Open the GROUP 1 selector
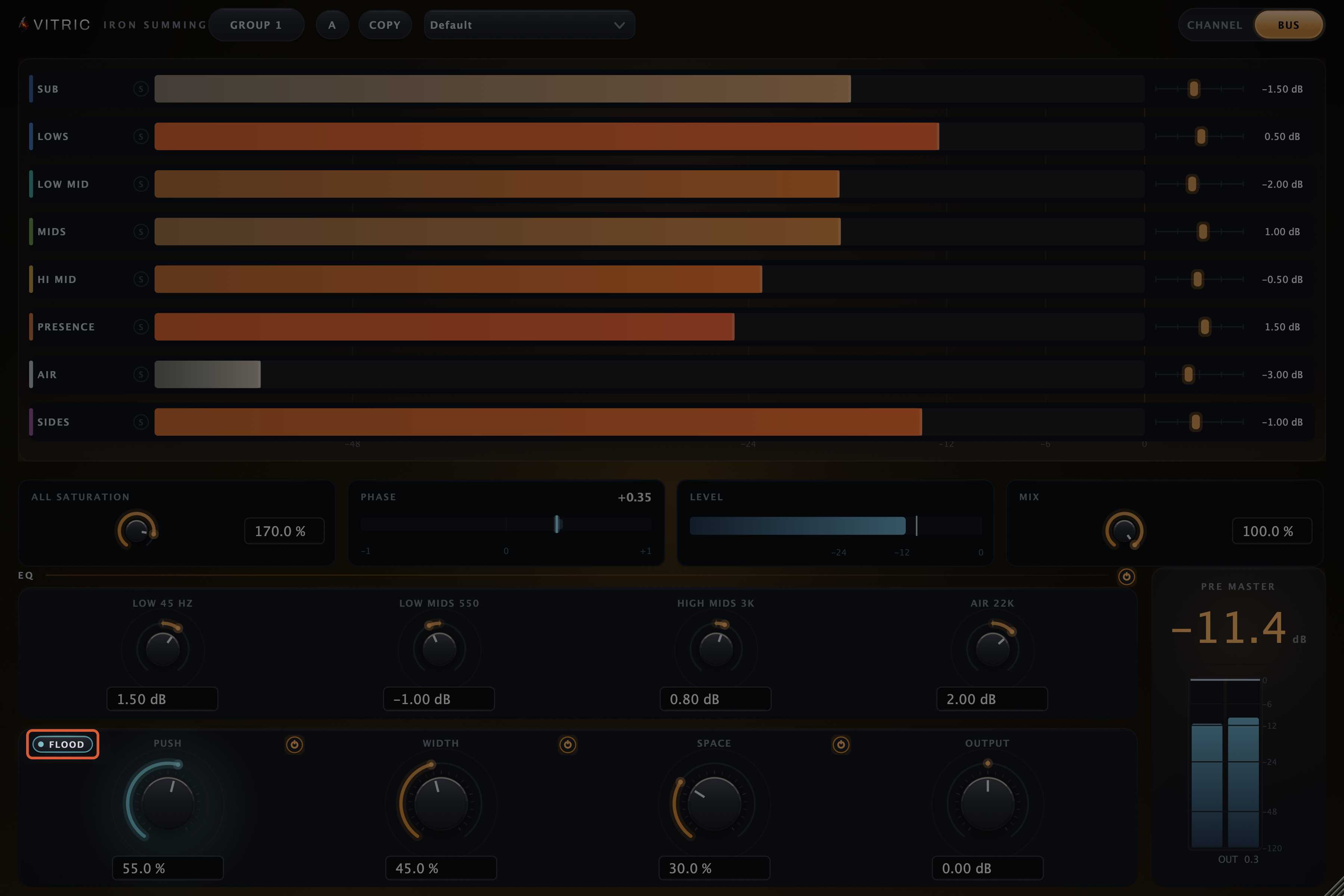Screen dimensions: 1344x896 click(256, 25)
